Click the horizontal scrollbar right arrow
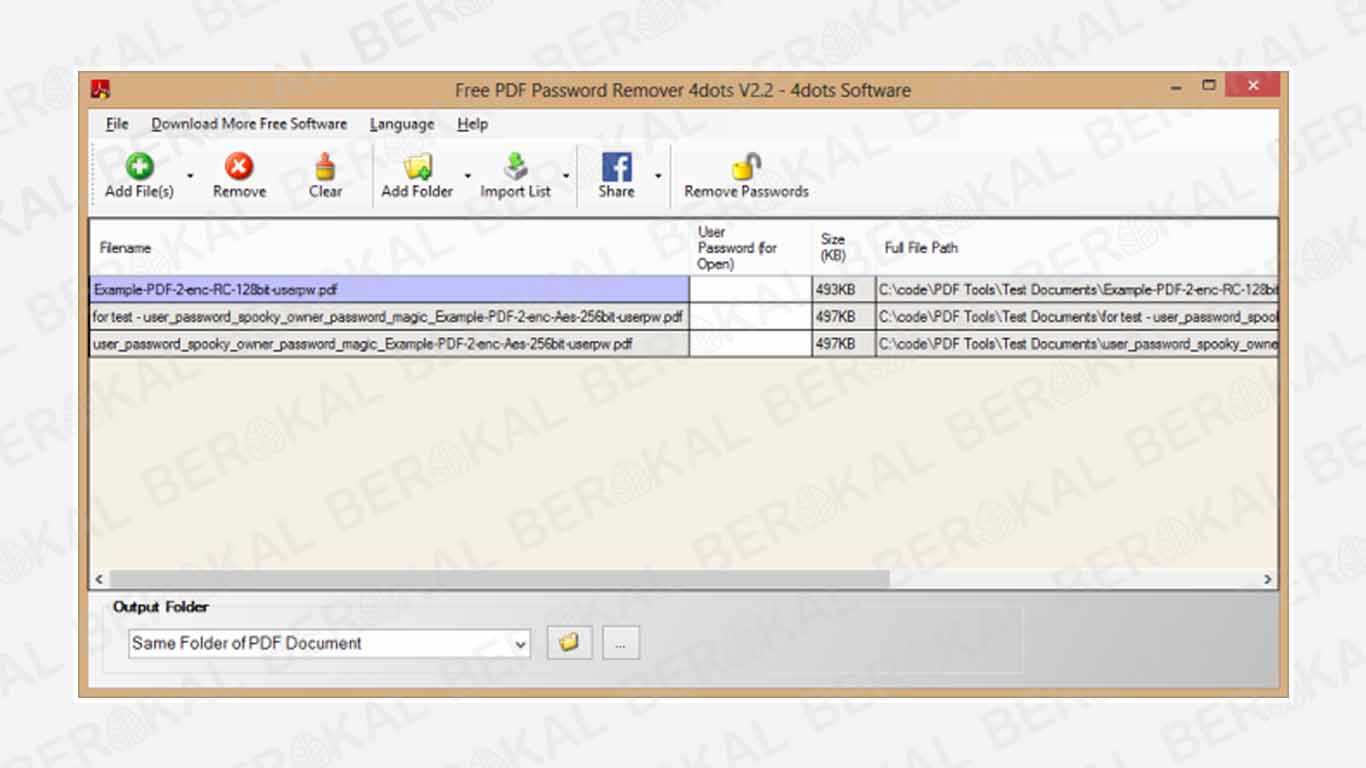The image size is (1366, 768). (1267, 579)
